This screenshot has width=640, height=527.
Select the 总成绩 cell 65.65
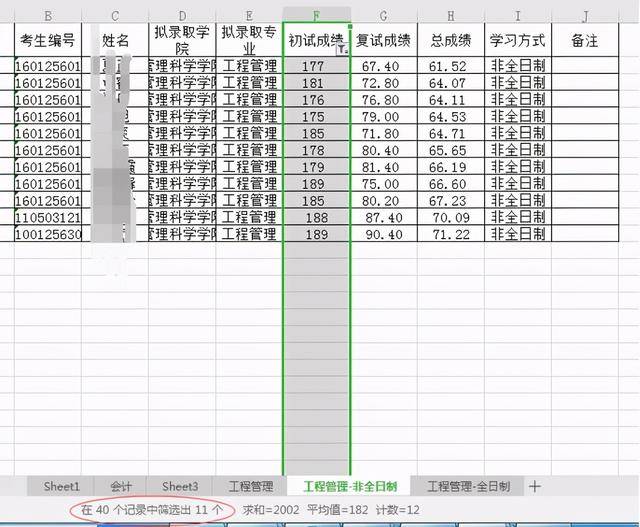click(x=451, y=149)
